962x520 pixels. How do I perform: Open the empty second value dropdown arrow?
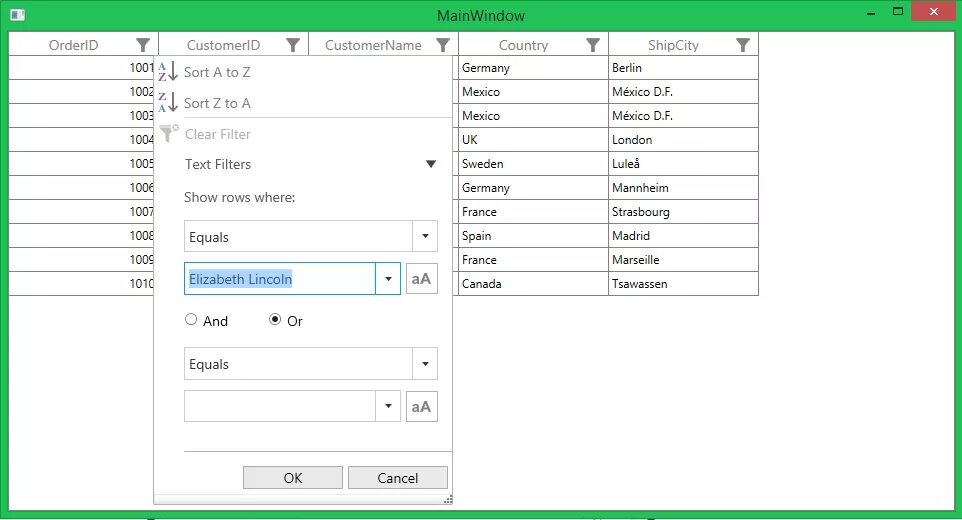coord(388,407)
